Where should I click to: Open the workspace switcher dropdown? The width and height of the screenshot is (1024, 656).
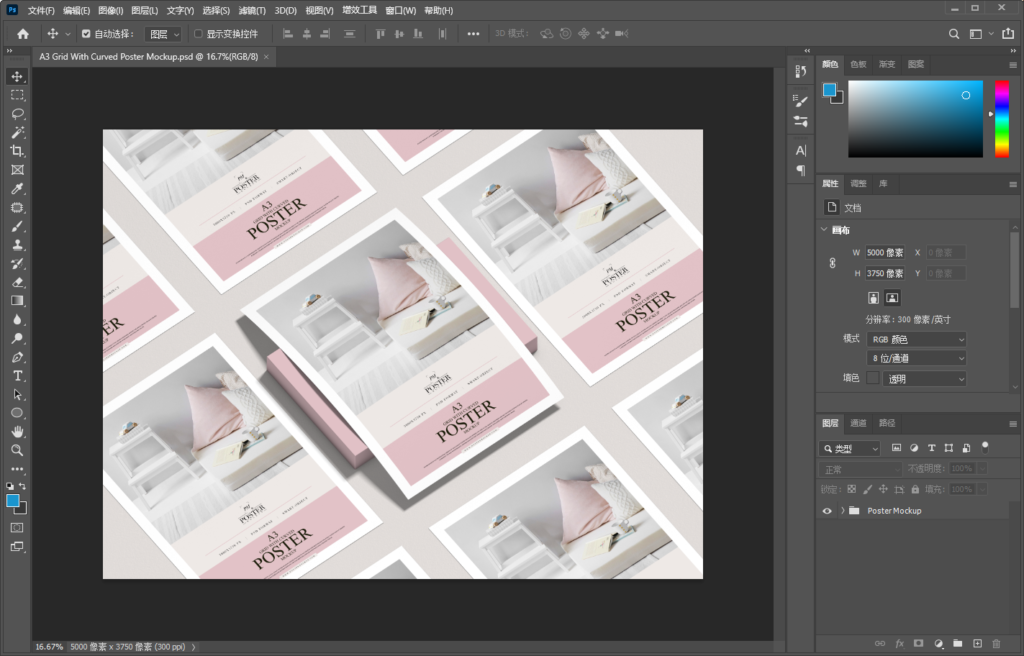[980, 34]
